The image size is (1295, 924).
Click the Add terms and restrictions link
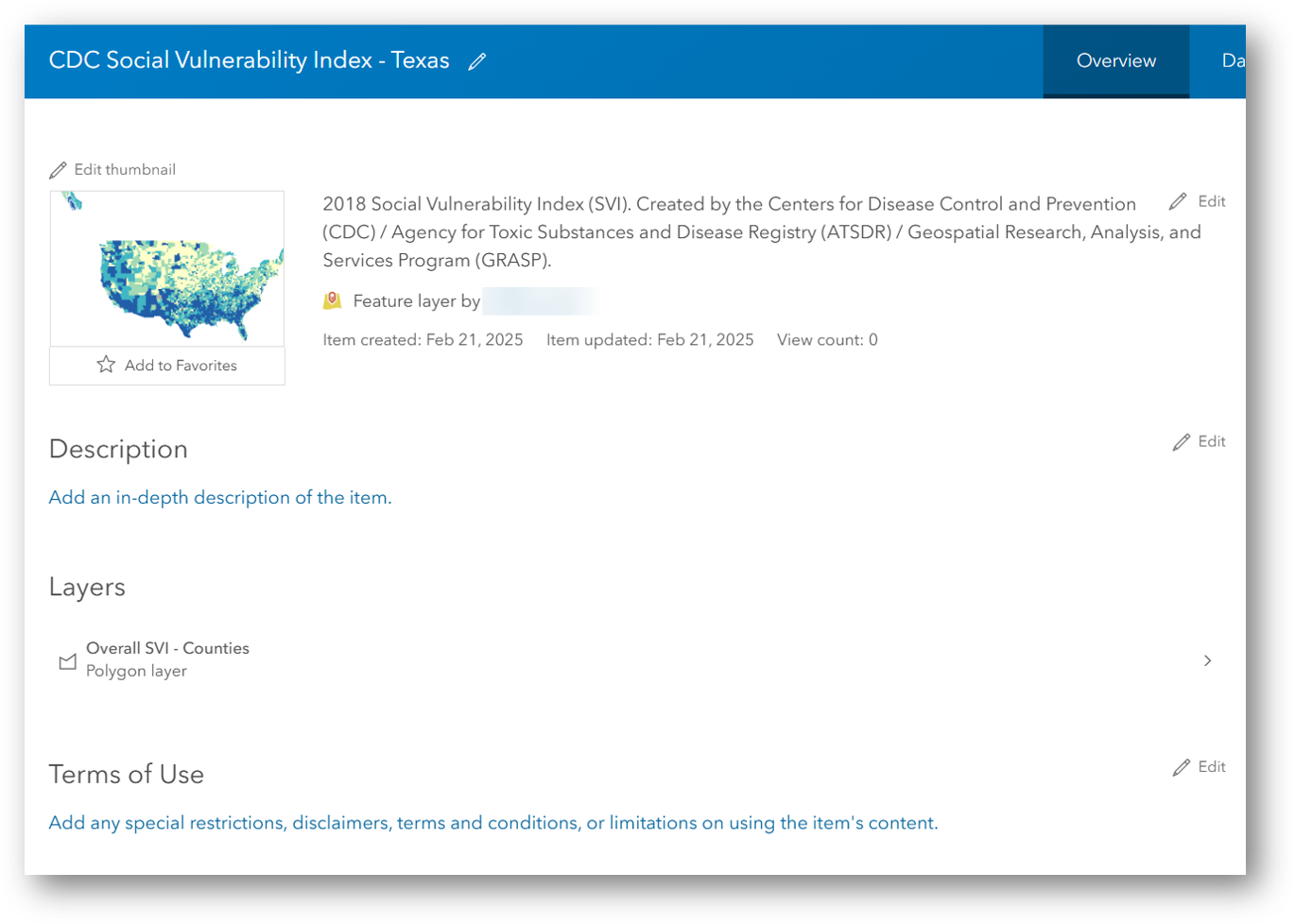pyautogui.click(x=492, y=823)
